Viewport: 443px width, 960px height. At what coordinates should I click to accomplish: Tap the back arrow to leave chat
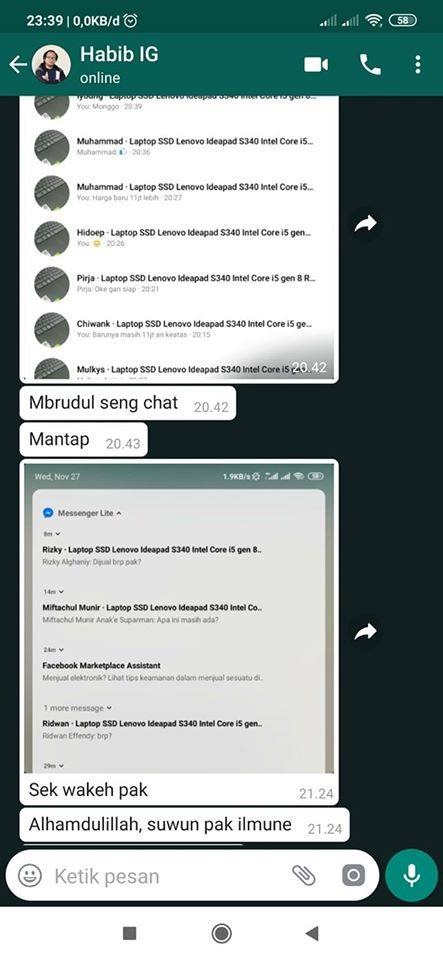tap(17, 64)
